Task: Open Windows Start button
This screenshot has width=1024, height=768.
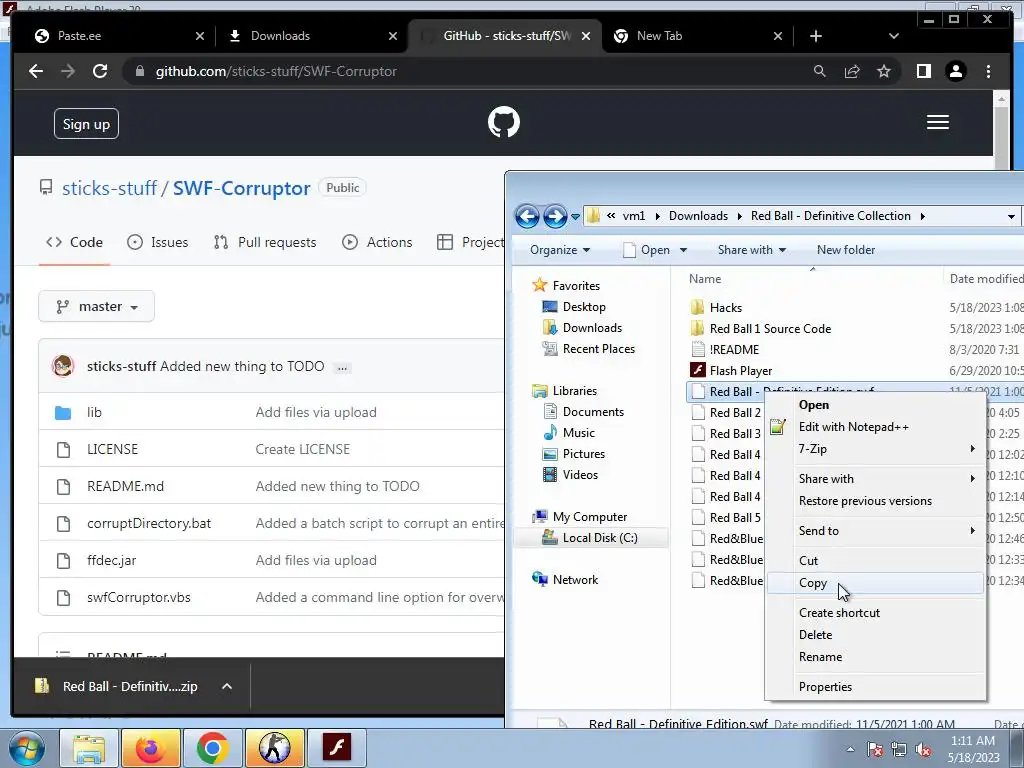Action: click(x=26, y=748)
